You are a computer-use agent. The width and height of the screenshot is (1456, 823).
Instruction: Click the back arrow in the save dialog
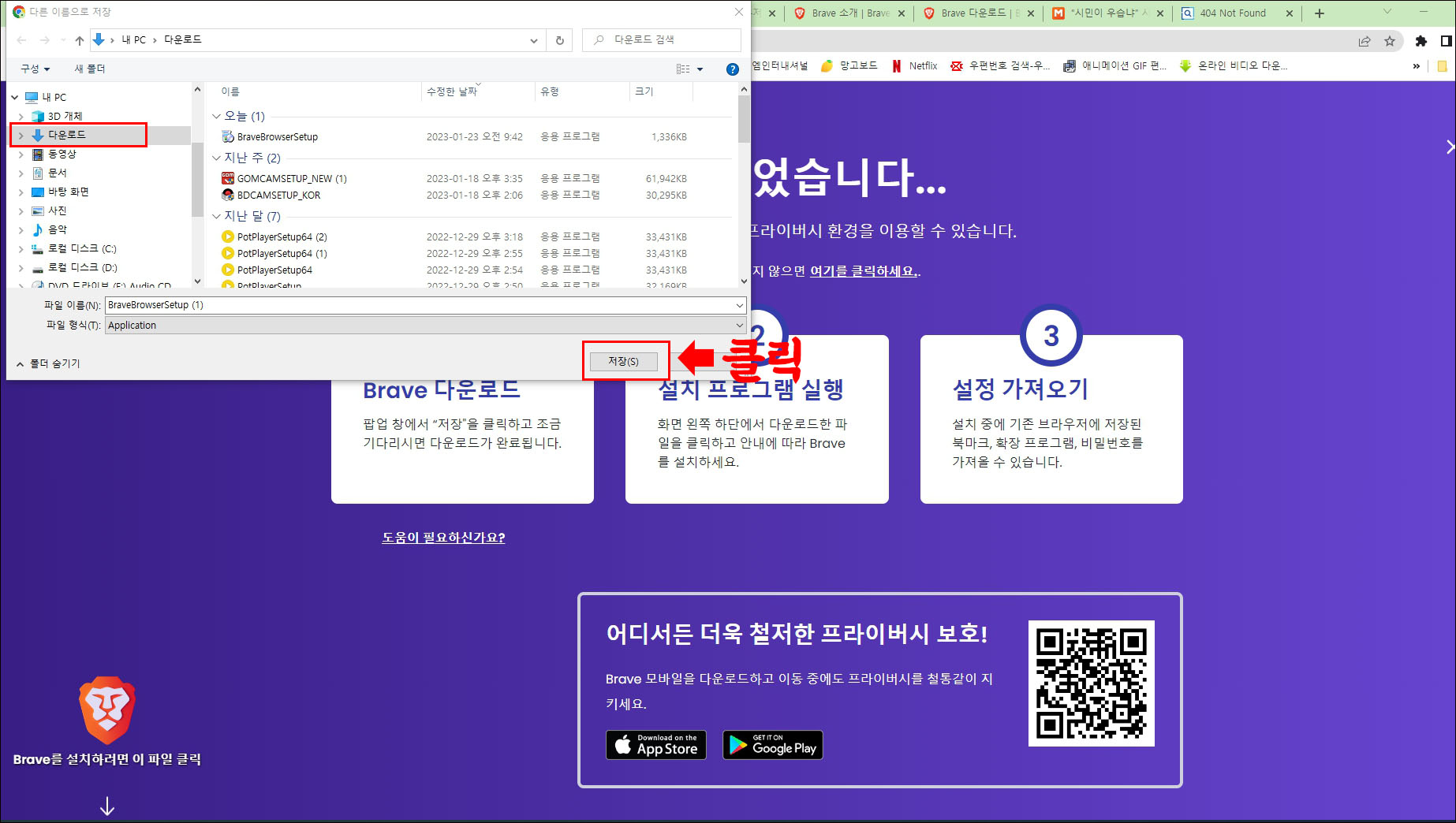tap(21, 40)
